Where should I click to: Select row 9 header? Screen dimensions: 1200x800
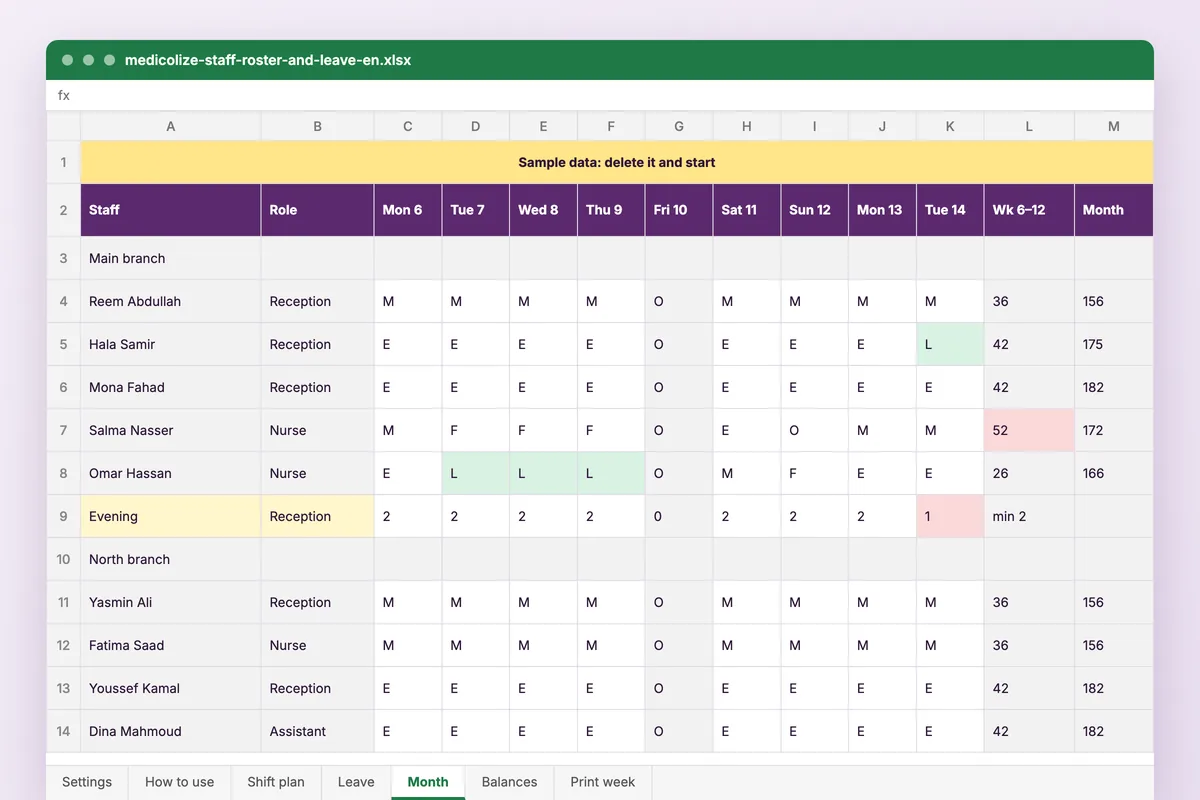[x=63, y=516]
